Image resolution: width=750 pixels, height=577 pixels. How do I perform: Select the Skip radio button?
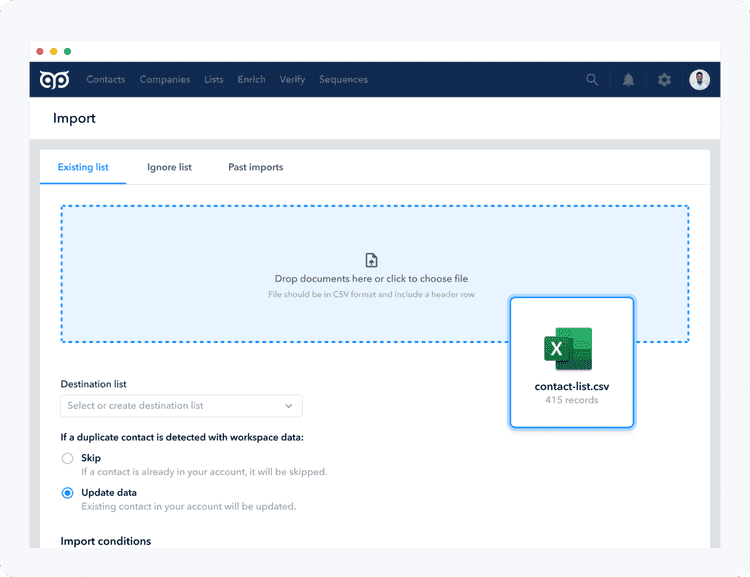pos(67,458)
